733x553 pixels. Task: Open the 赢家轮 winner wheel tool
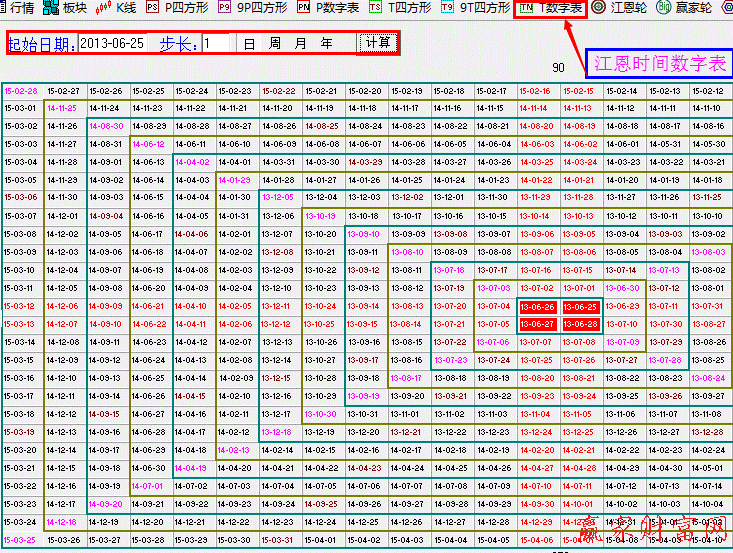tap(685, 8)
